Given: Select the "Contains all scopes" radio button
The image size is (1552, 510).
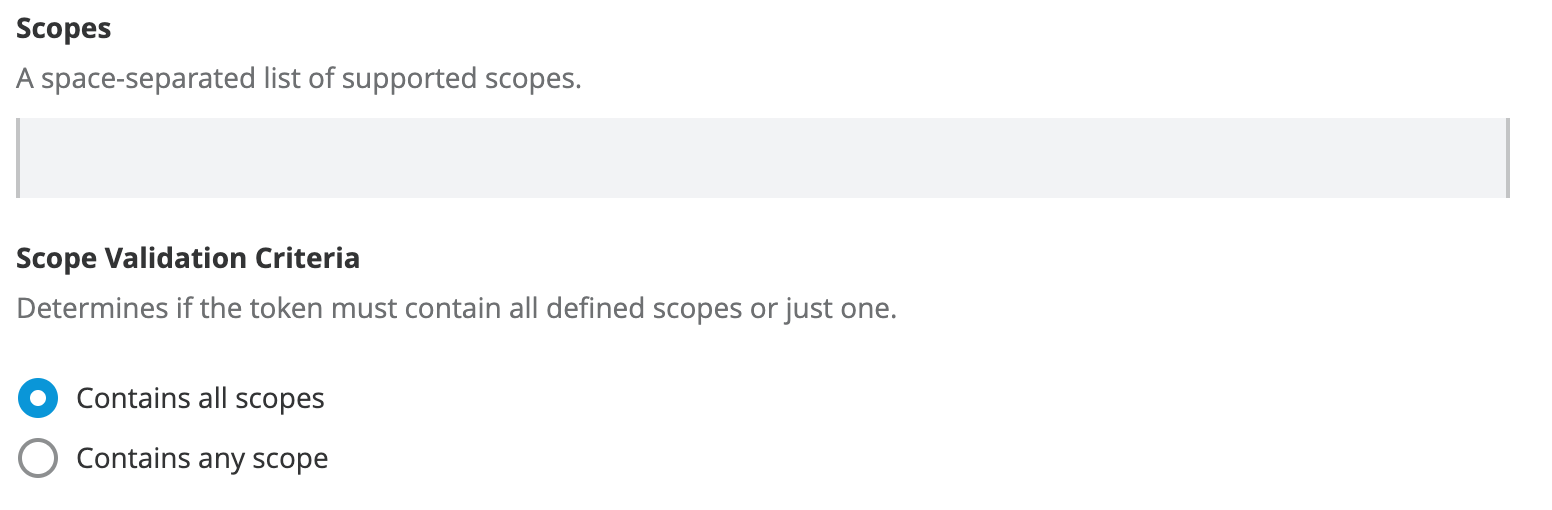Looking at the screenshot, I should [38, 398].
